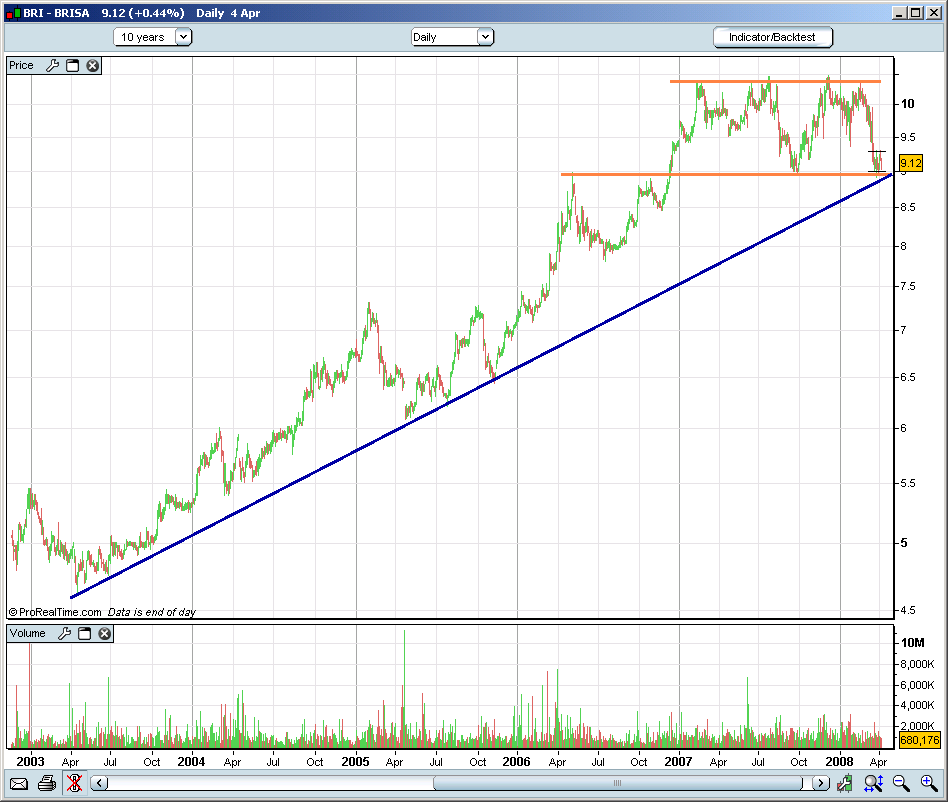Click the 2003 date axis label
The image size is (948, 802).
[x=30, y=762]
